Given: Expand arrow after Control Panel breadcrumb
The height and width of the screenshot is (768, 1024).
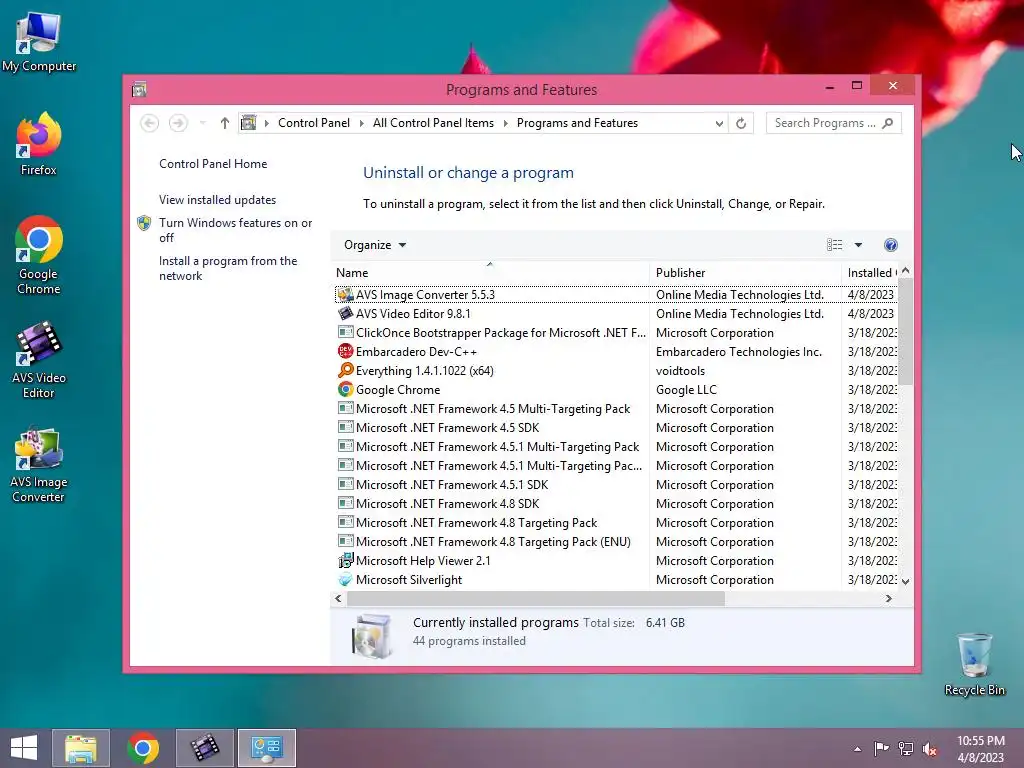Looking at the screenshot, I should 361,123.
